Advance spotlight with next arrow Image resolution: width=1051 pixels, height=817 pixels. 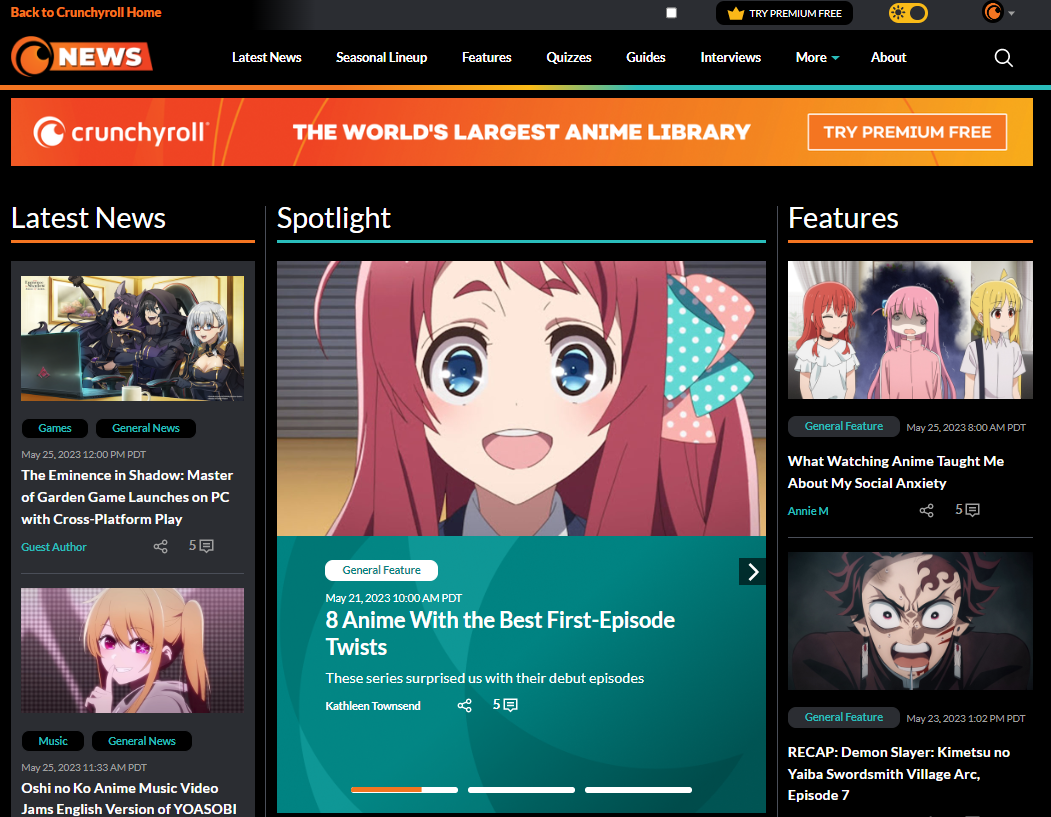752,572
